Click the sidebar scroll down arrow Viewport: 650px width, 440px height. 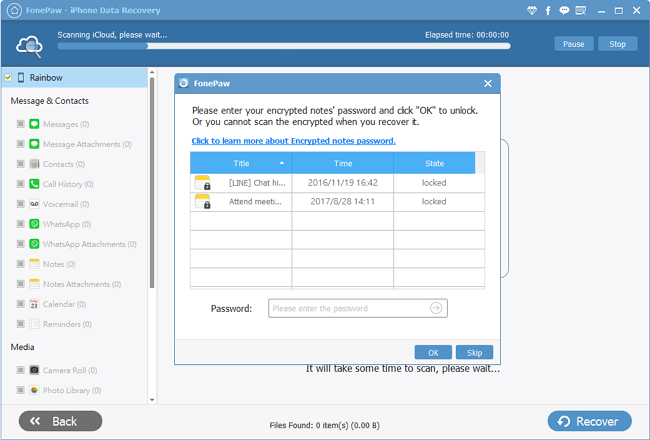(152, 400)
